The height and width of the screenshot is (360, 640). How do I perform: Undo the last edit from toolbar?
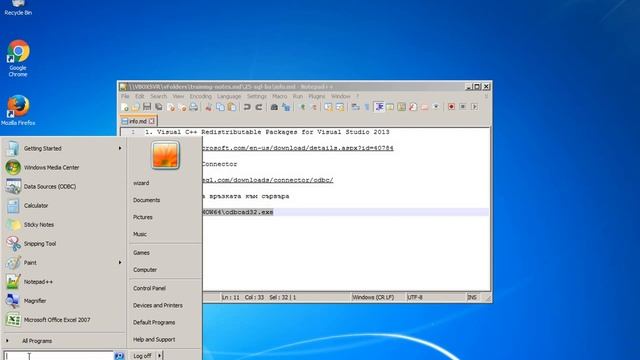coord(247,107)
